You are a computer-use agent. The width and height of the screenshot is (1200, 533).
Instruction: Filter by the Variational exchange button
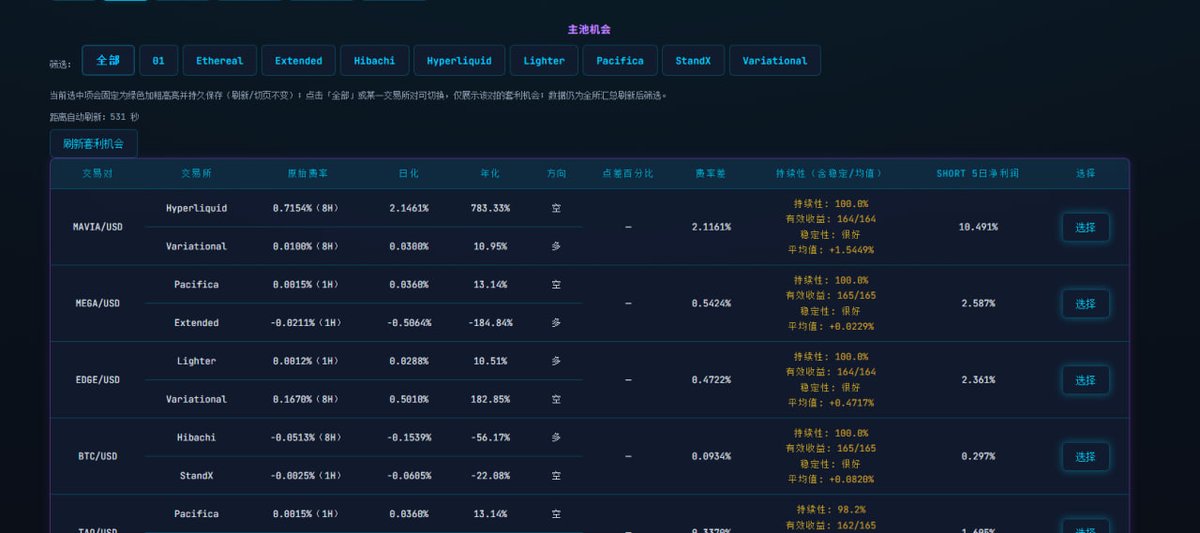click(775, 60)
